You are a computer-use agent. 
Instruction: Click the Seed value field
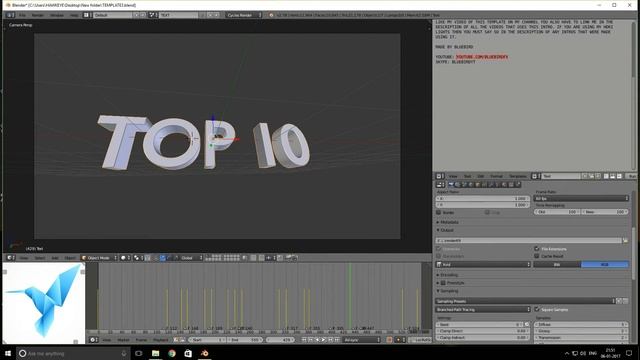tap(480, 324)
